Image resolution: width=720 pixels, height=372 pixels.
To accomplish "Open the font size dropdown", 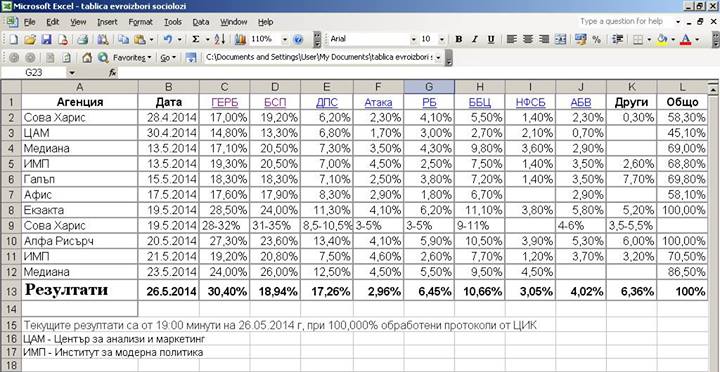I will coord(442,39).
